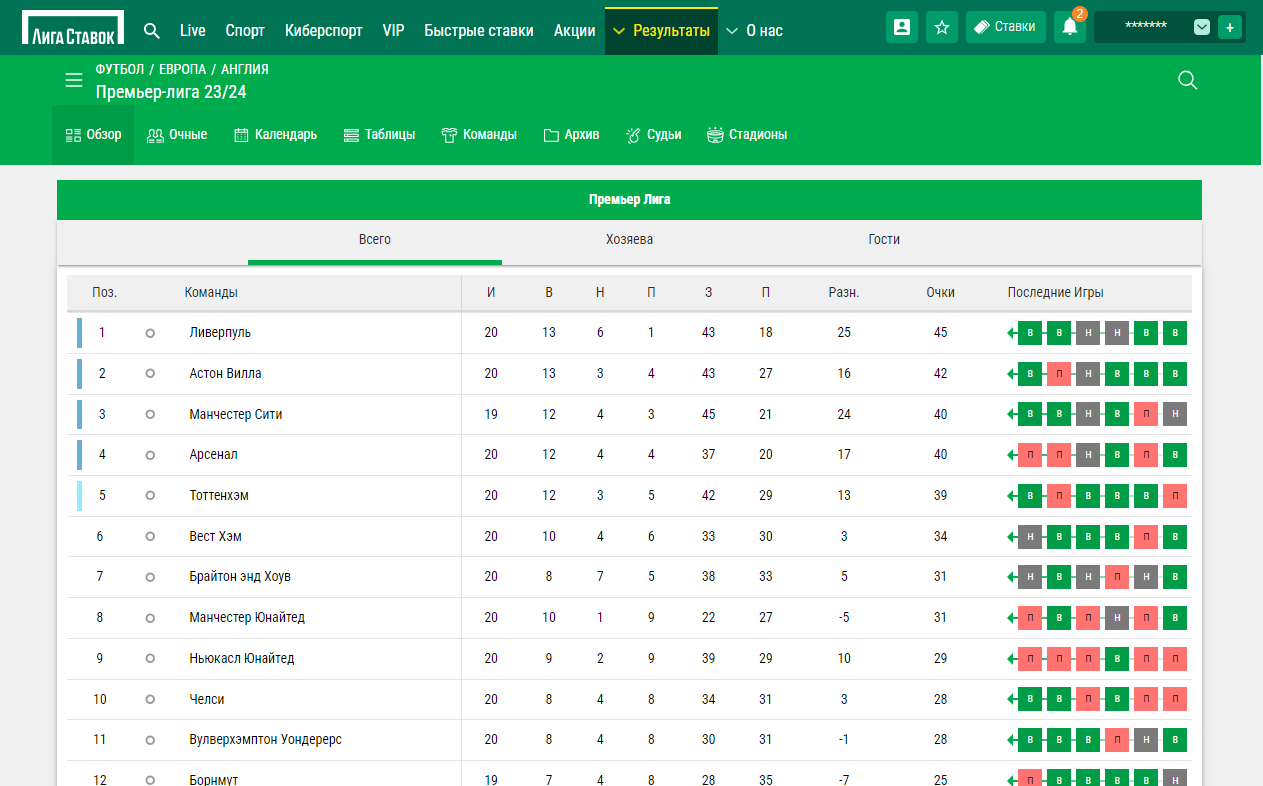1263x786 pixels.
Task: Click the Лига Ставок logo
Action: (x=73, y=28)
